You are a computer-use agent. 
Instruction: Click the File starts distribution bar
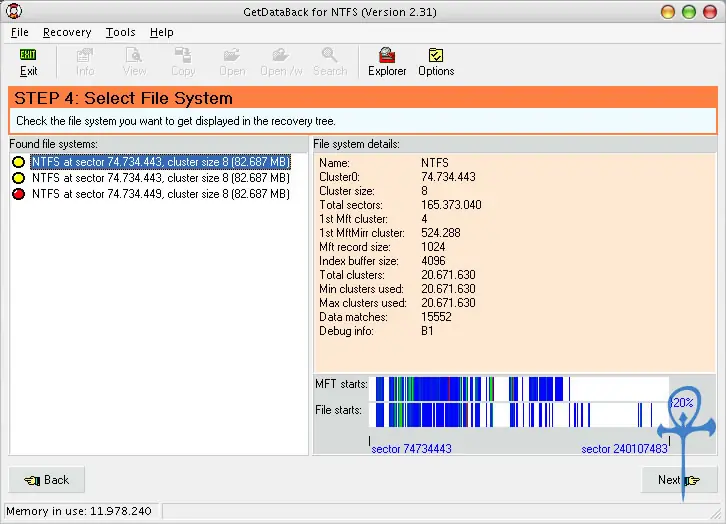[x=519, y=415]
